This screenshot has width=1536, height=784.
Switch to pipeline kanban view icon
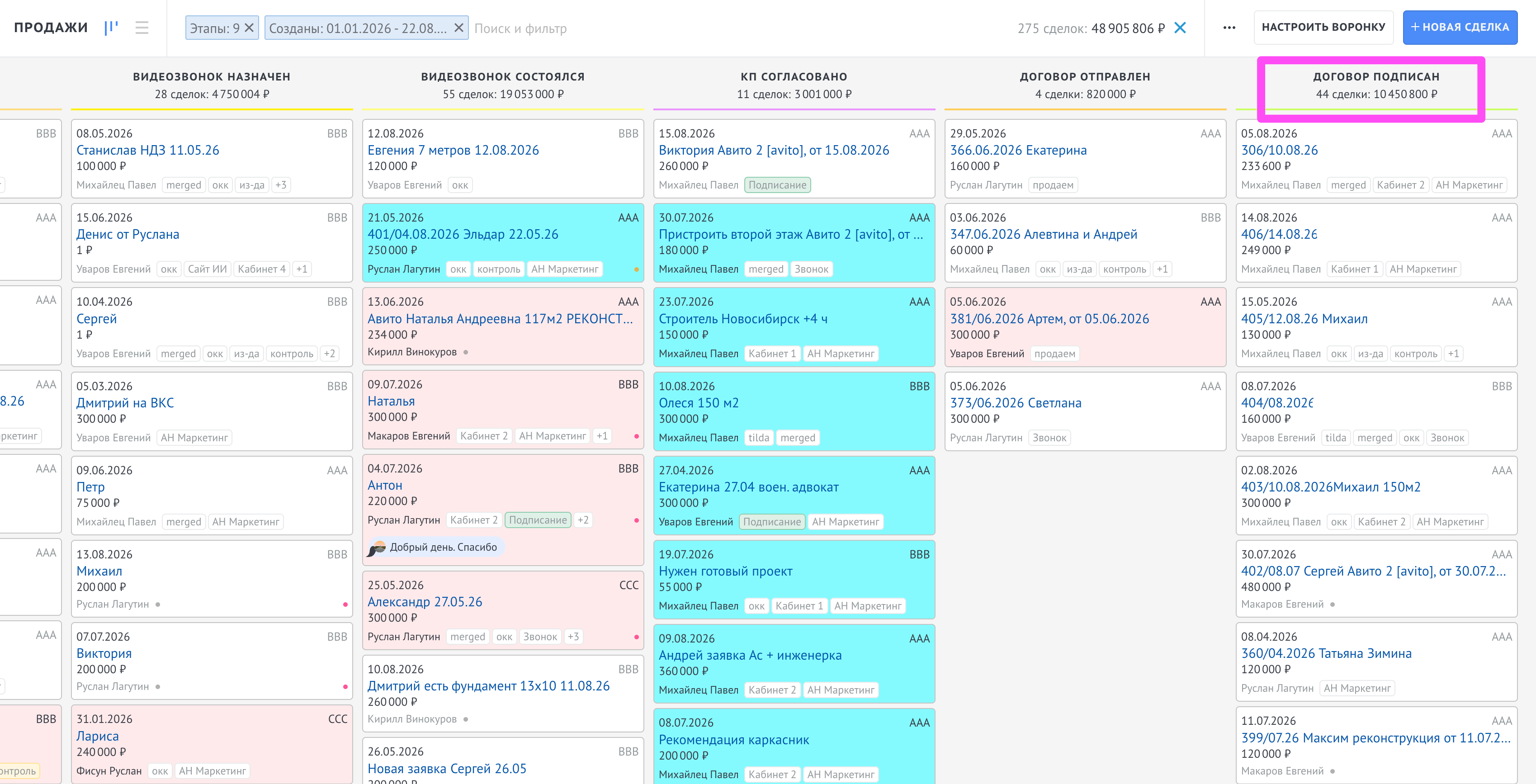111,28
